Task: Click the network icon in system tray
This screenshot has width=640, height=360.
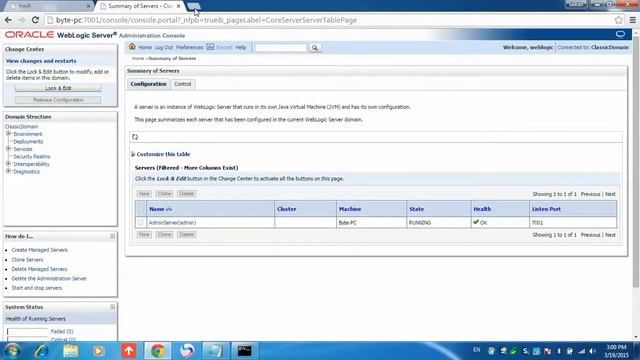Action: [x=581, y=351]
